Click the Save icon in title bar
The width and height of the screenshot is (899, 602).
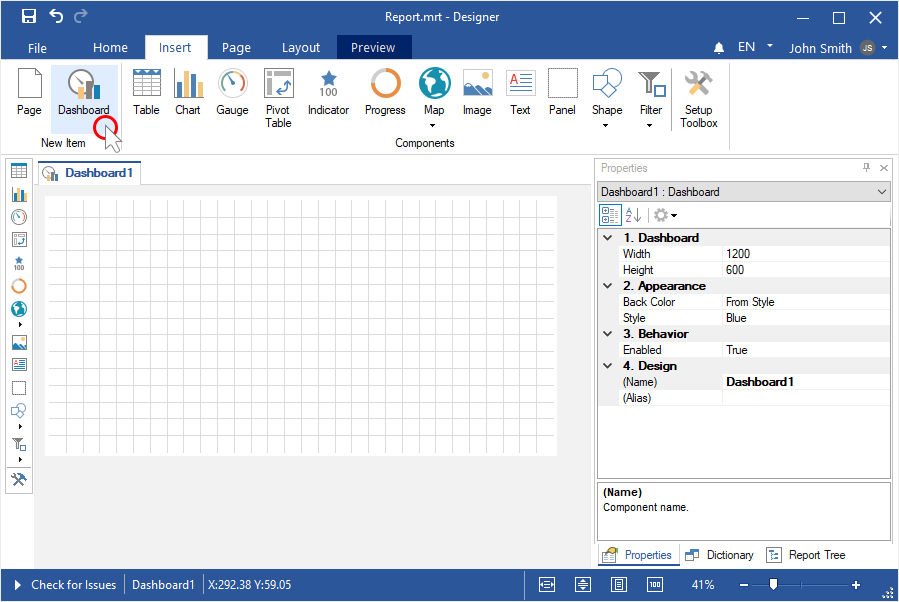(29, 16)
